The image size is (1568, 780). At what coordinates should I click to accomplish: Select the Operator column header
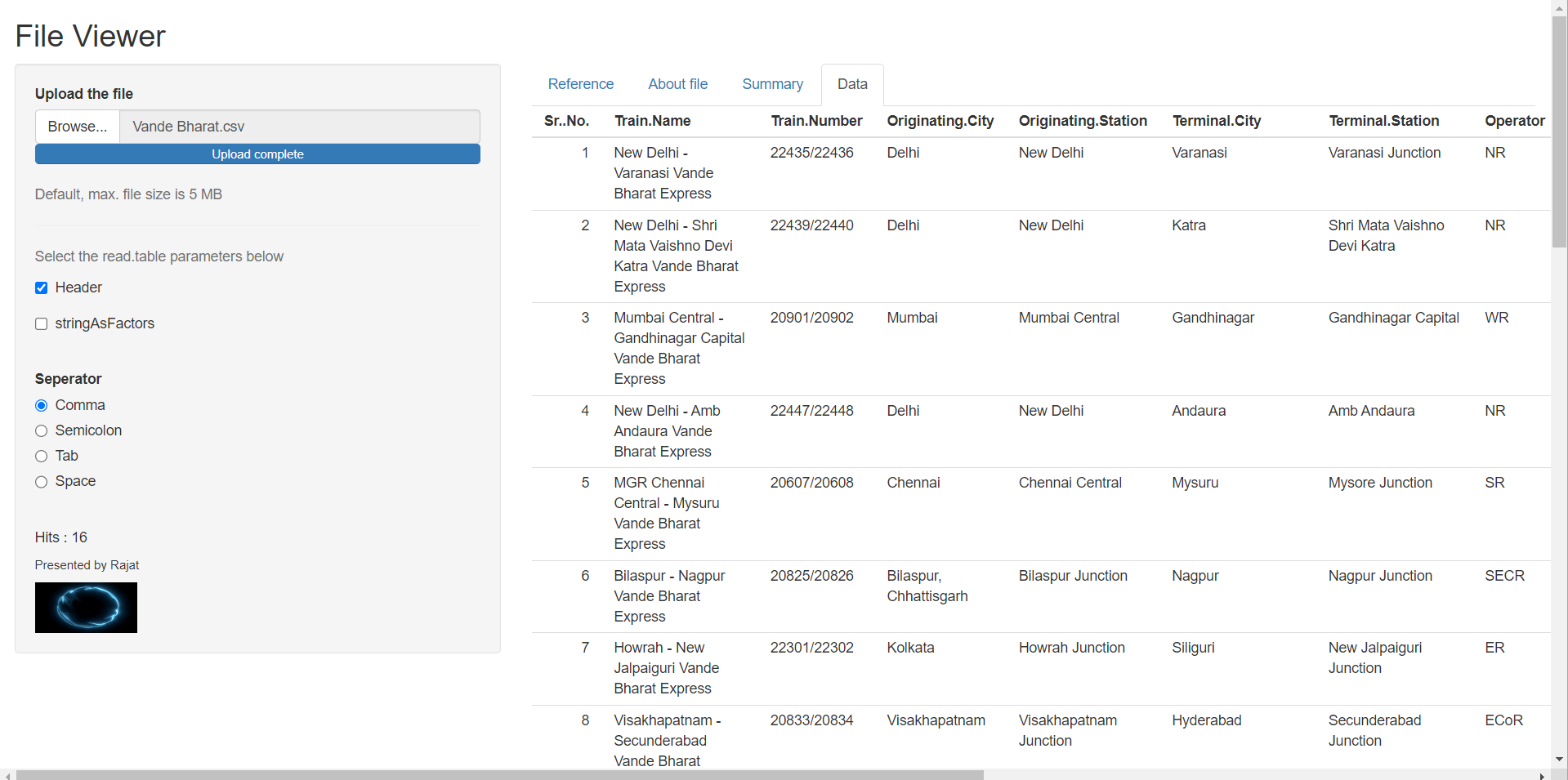pyautogui.click(x=1514, y=121)
